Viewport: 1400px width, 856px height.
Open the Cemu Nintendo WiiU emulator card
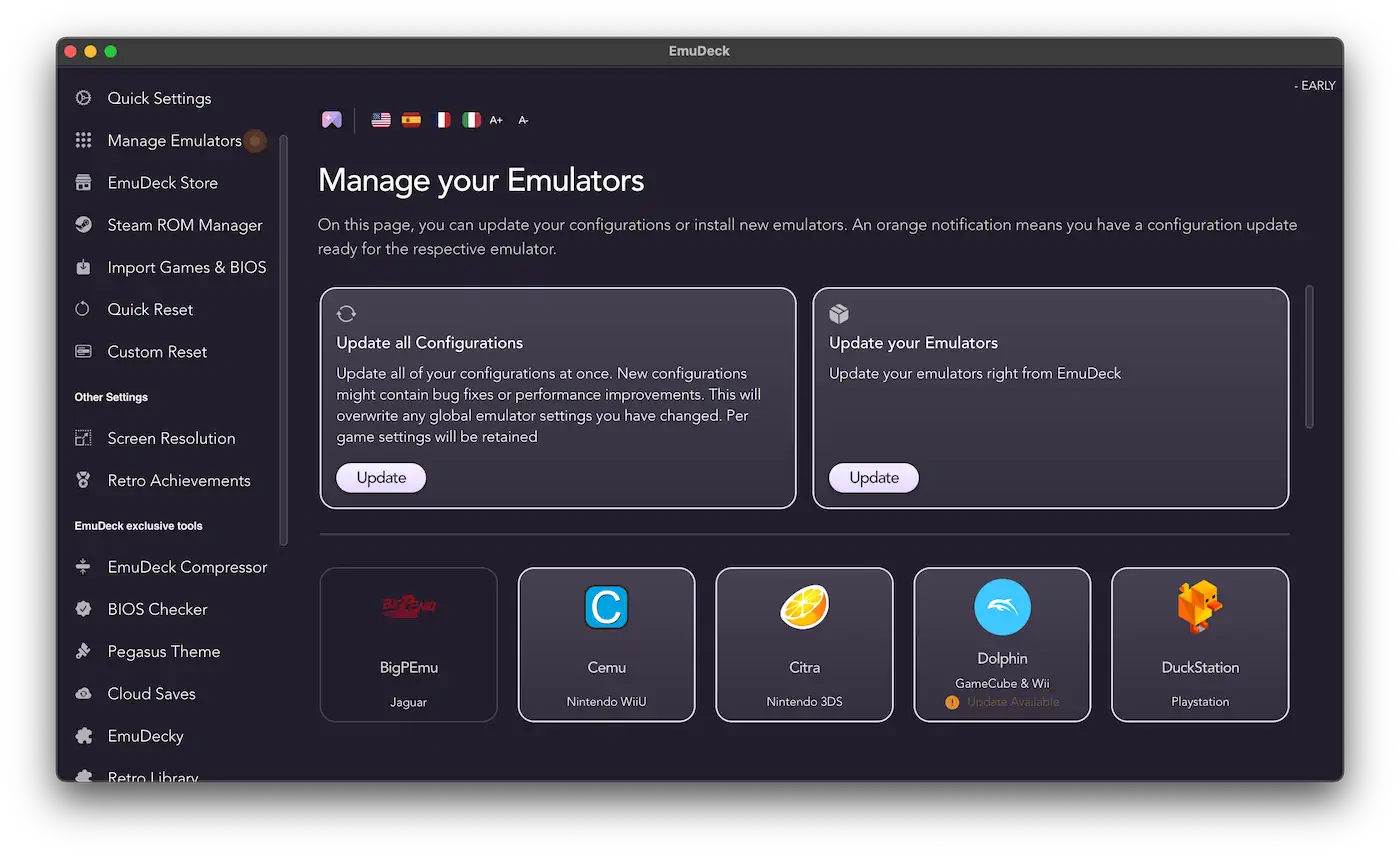point(606,645)
